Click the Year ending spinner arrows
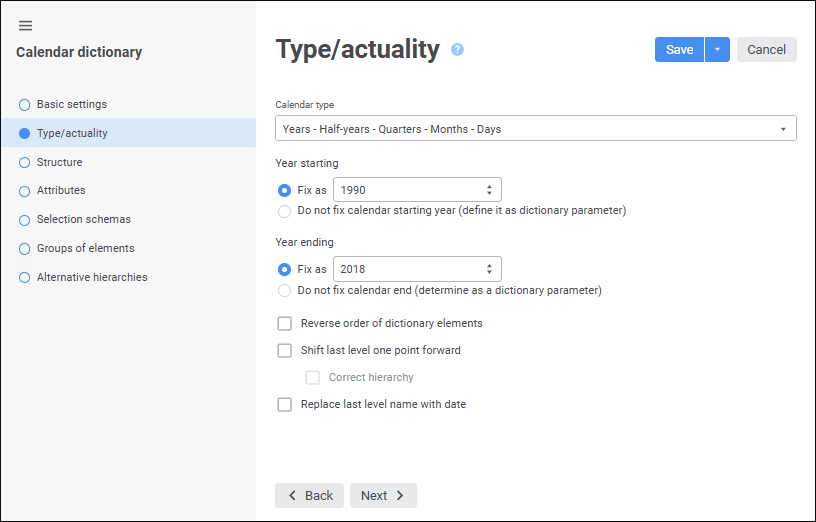Image resolution: width=816 pixels, height=522 pixels. (x=489, y=269)
